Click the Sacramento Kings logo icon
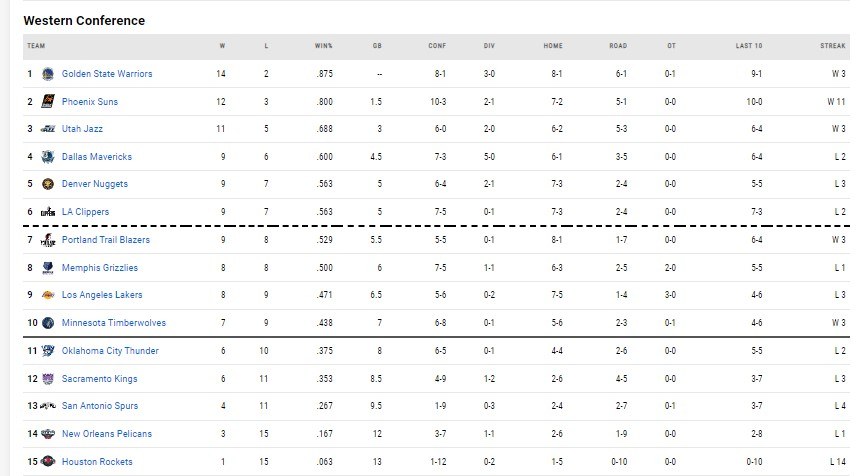 coord(48,379)
